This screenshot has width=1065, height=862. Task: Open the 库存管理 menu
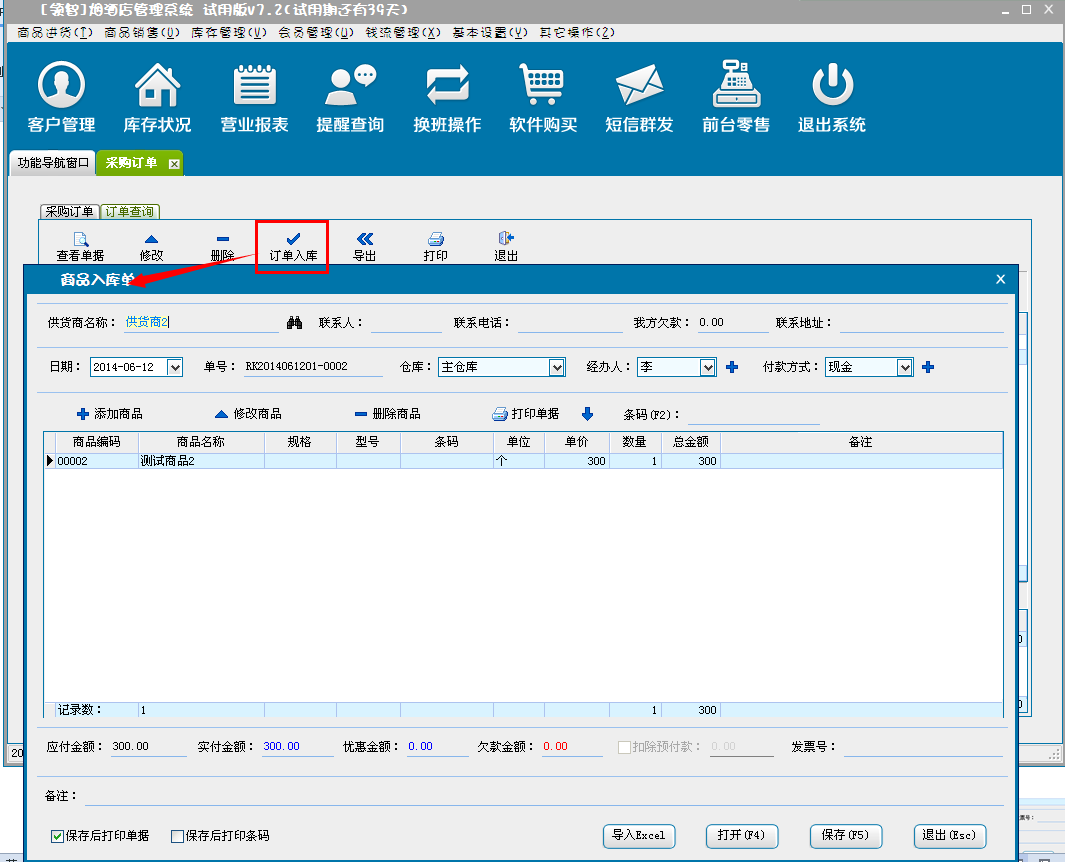click(229, 32)
